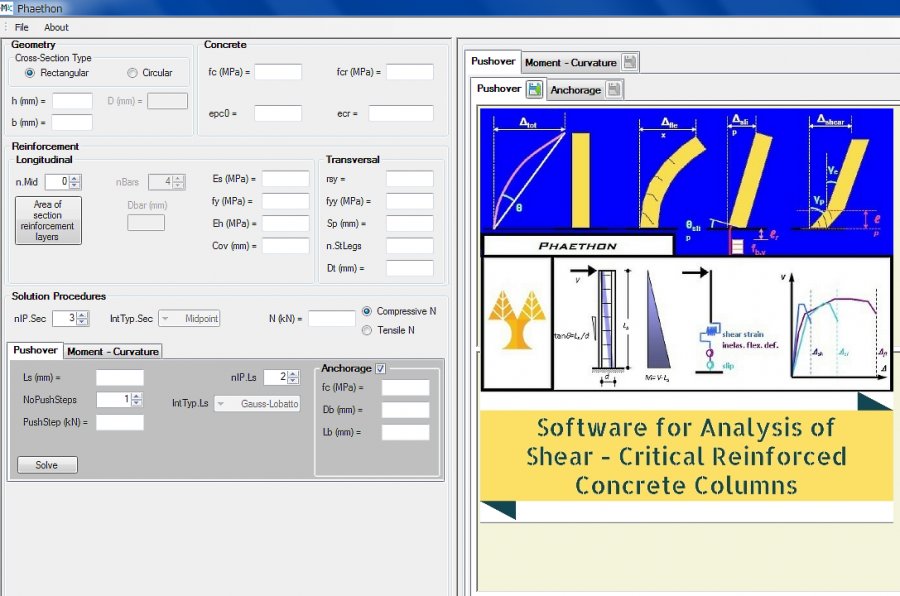Click the Eh (MPa) input field

286,223
